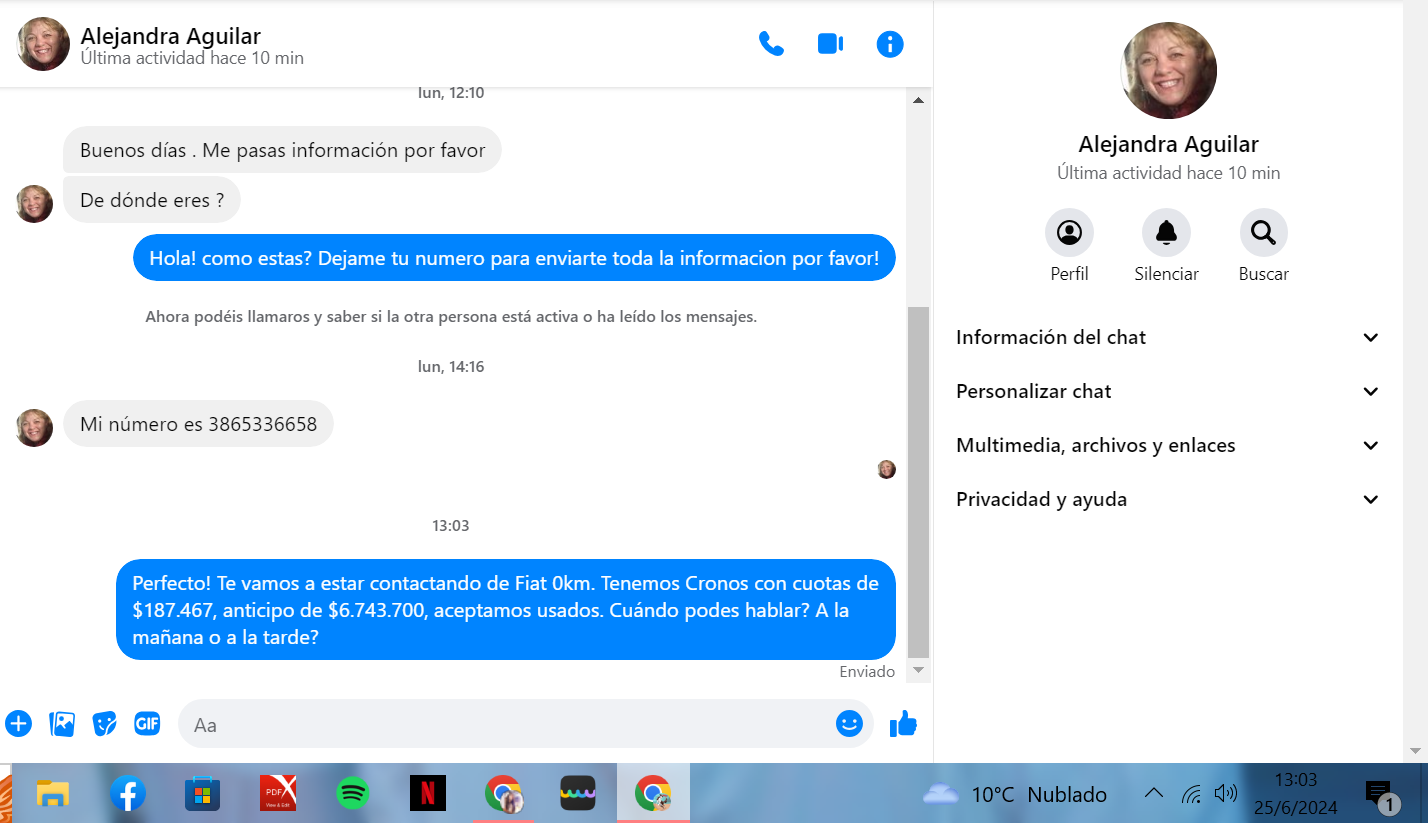The width and height of the screenshot is (1428, 823).
Task: Open Windows notification center icon
Action: point(1378,794)
